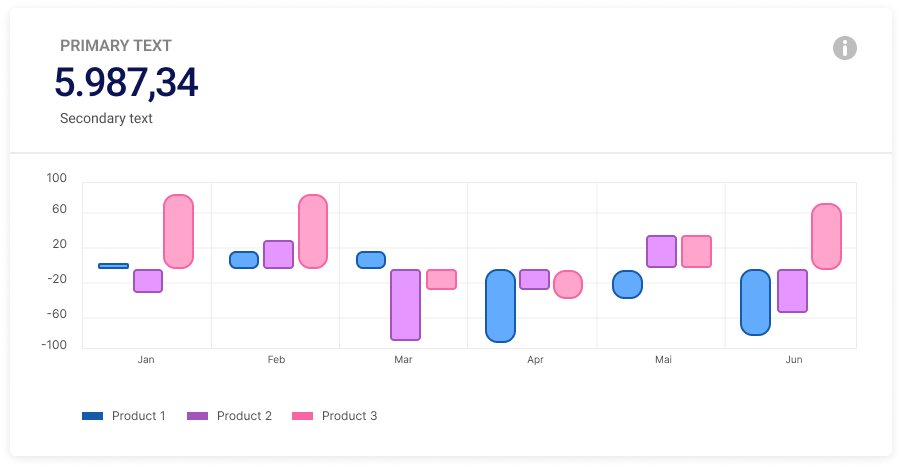902x468 pixels.
Task: Select the long purple Product 2 bar in Mar
Action: click(x=405, y=305)
